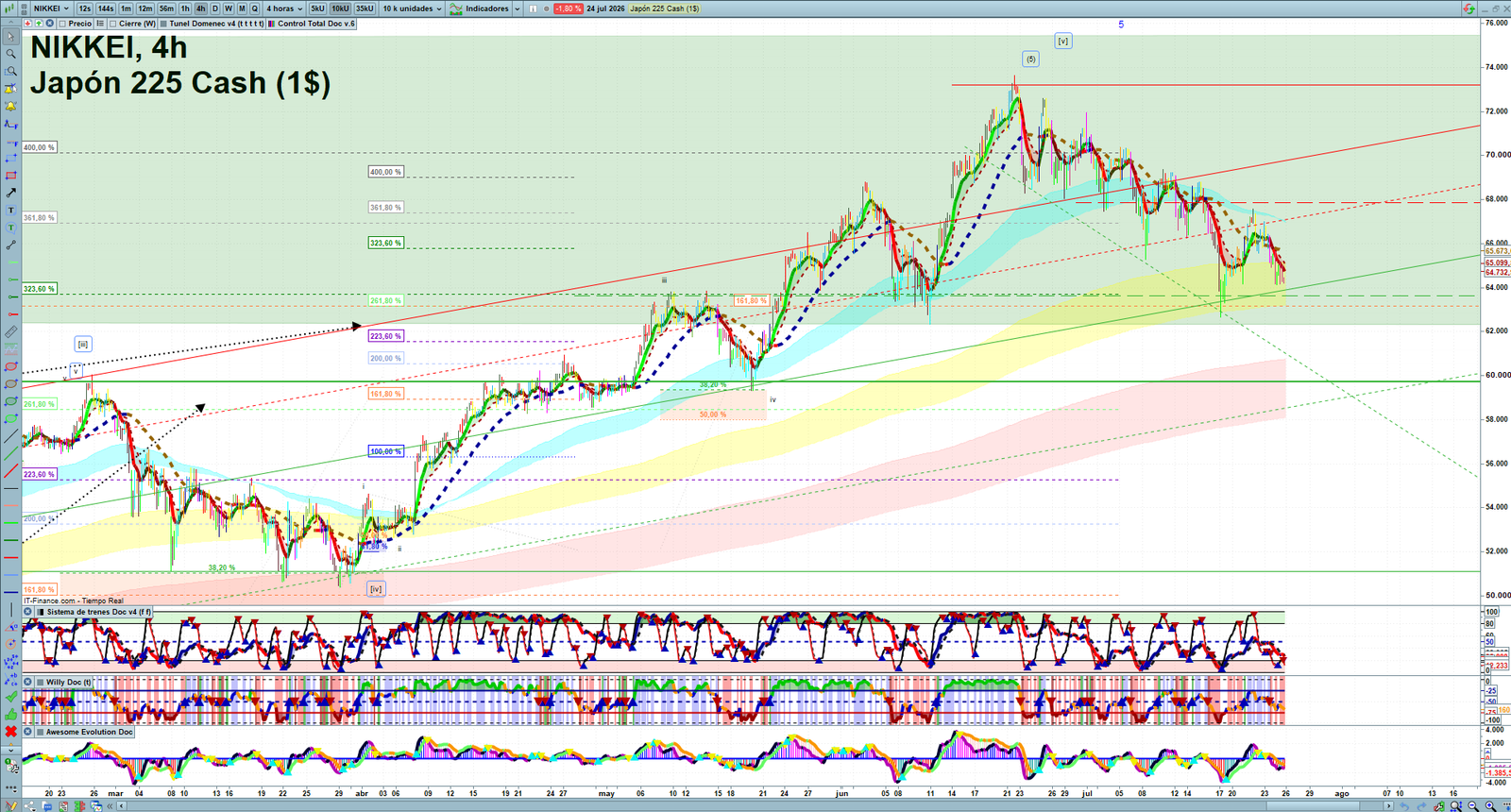Select the magnifier zoom tool
The height and width of the screenshot is (812, 1511).
pos(10,54)
